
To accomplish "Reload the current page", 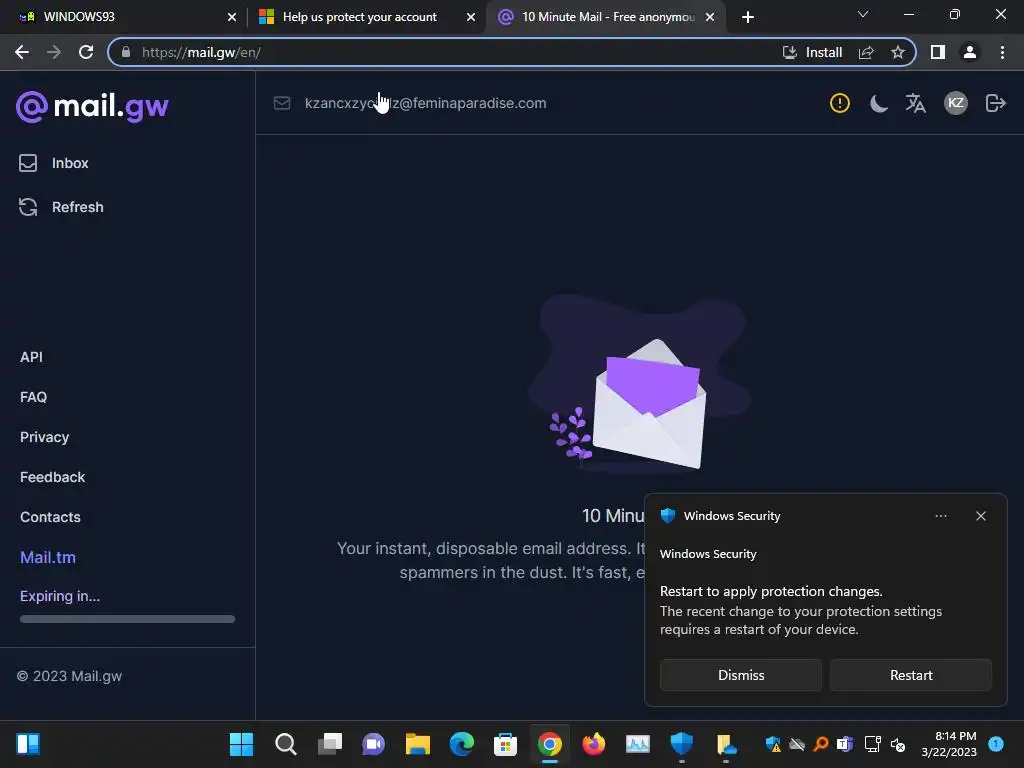I will [x=86, y=52].
